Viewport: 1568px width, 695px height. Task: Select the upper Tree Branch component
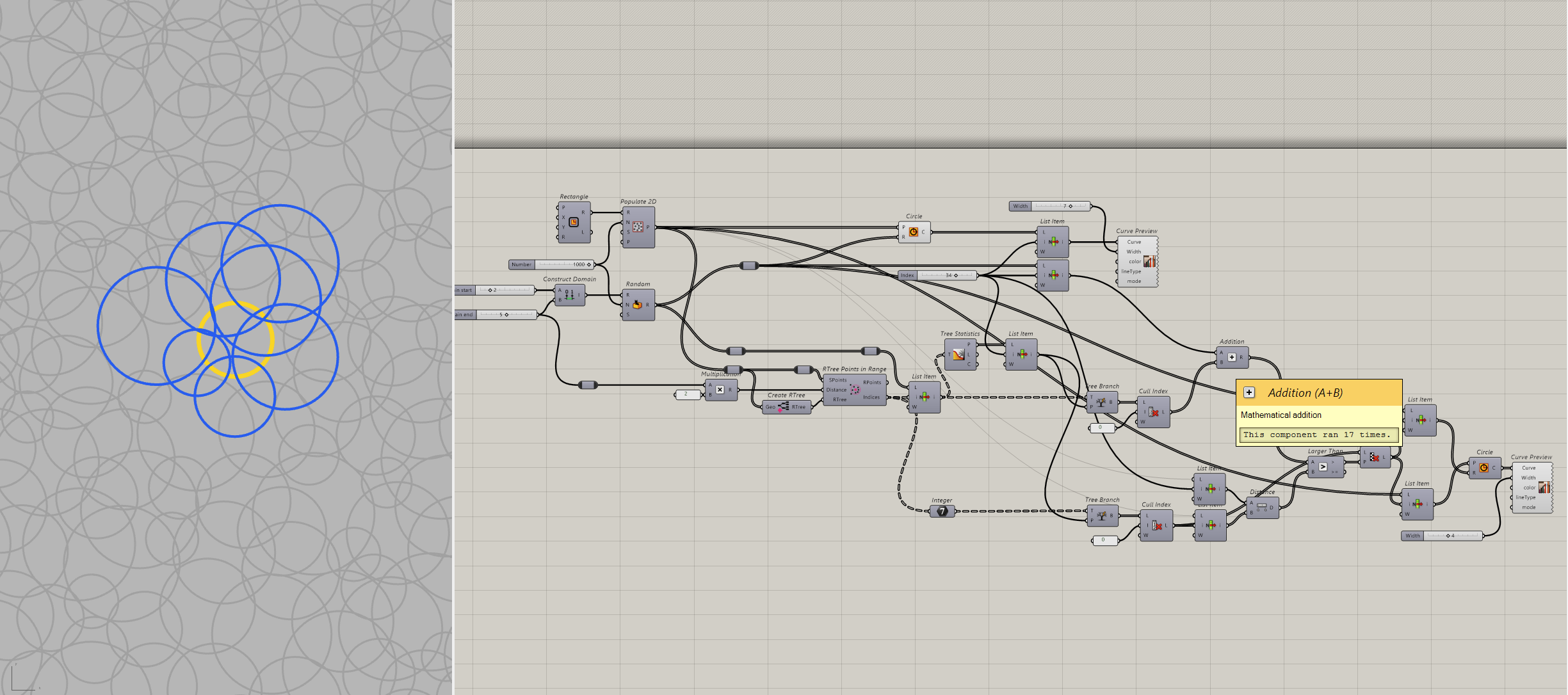[1102, 402]
